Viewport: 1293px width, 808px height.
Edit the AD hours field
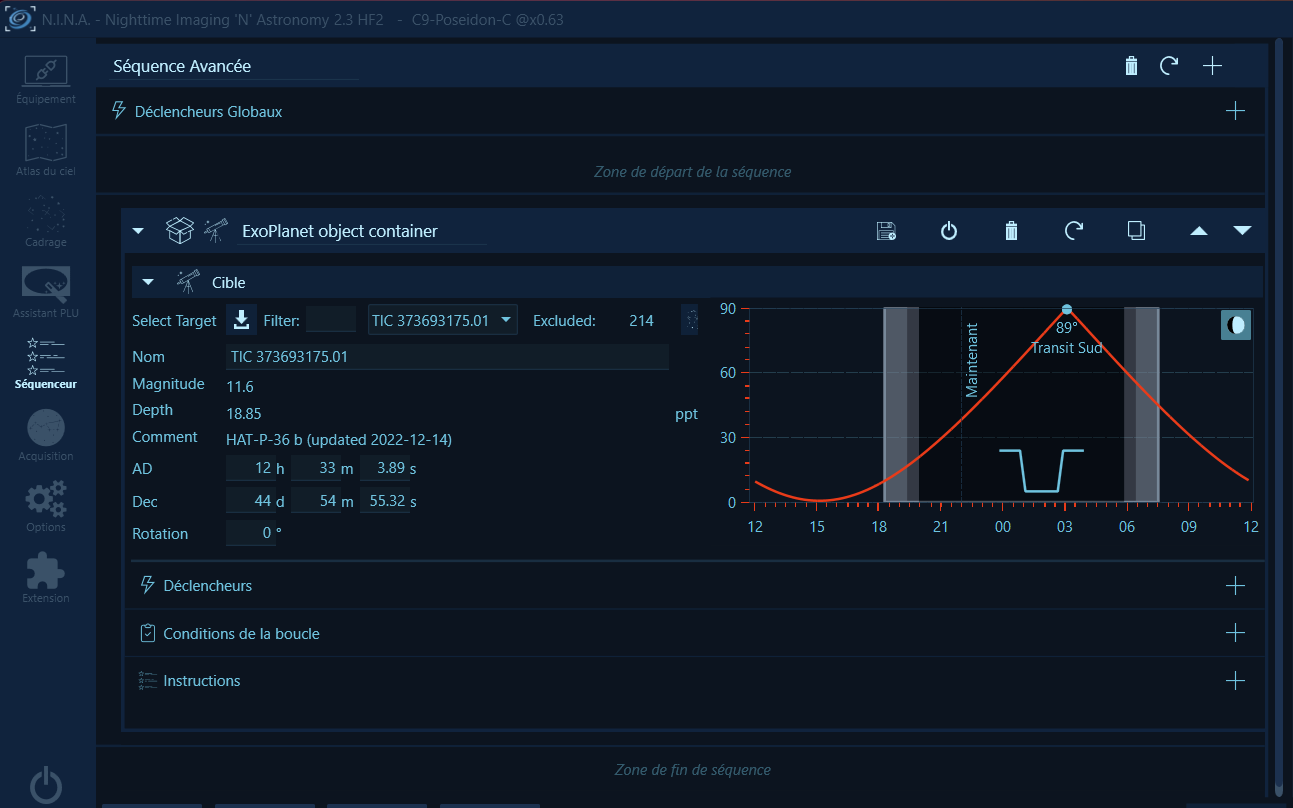point(250,468)
